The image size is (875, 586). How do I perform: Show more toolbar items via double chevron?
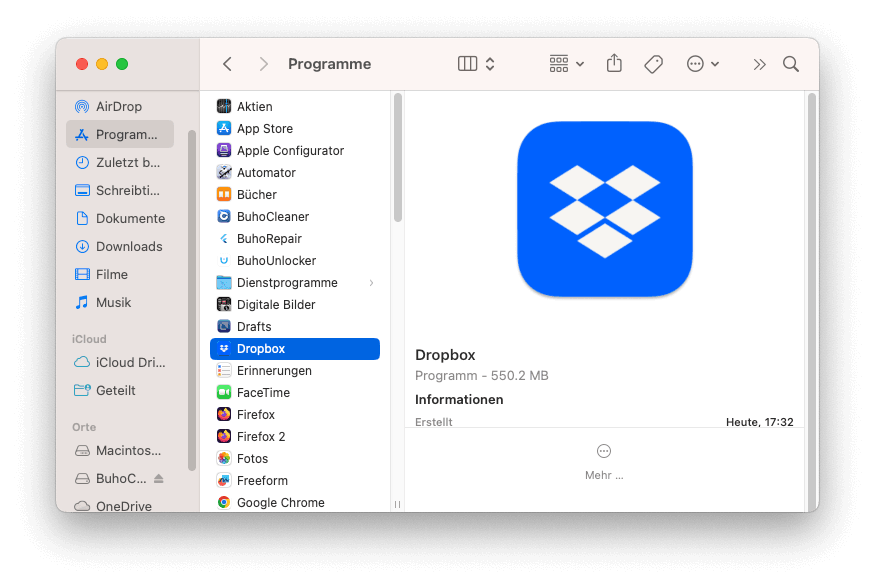(759, 65)
